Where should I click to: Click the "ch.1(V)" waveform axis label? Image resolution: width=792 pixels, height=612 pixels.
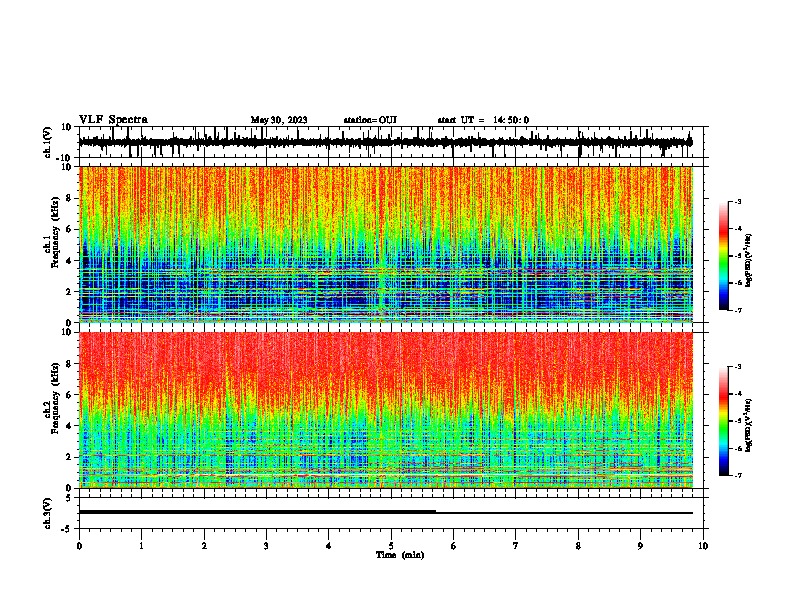pyautogui.click(x=48, y=142)
